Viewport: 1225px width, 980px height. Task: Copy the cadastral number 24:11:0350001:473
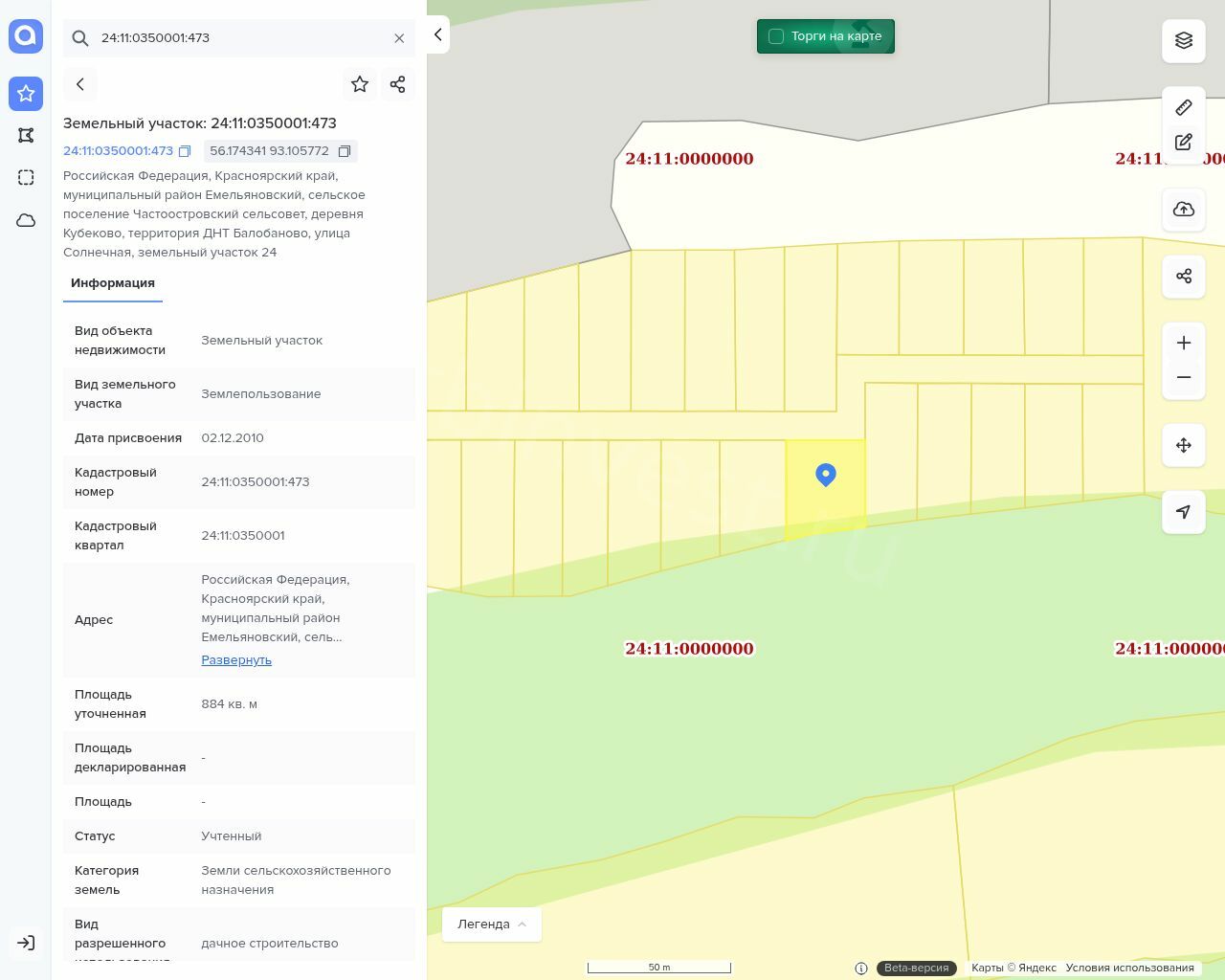point(185,151)
